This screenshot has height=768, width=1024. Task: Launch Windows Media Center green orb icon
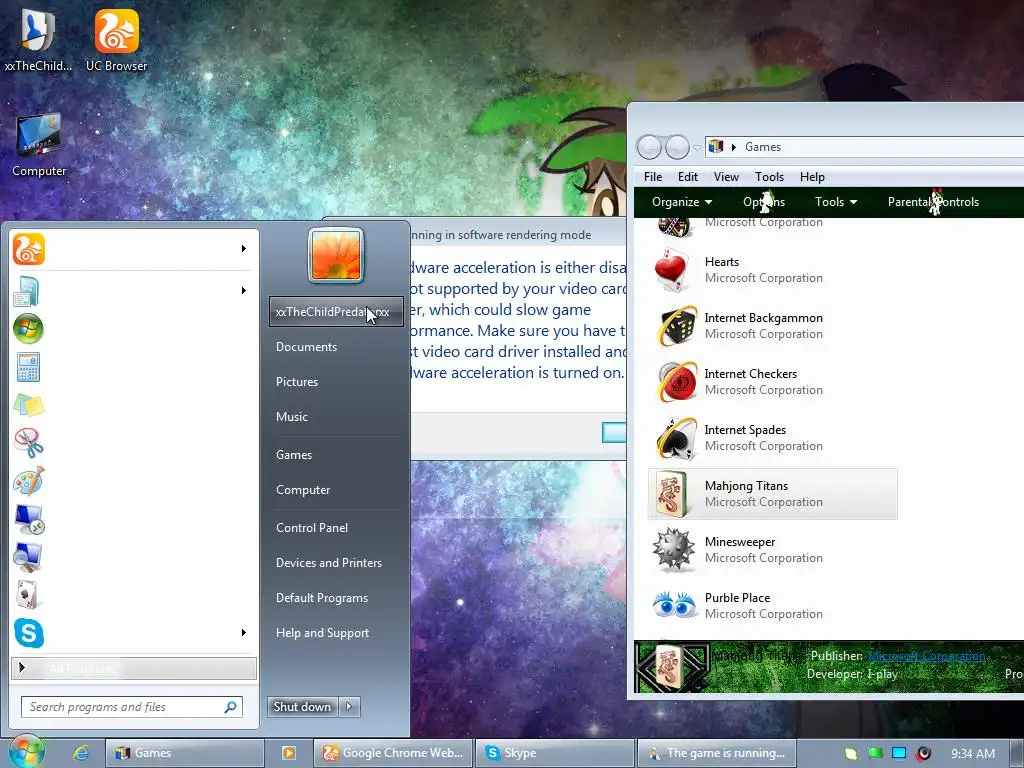[x=28, y=328]
